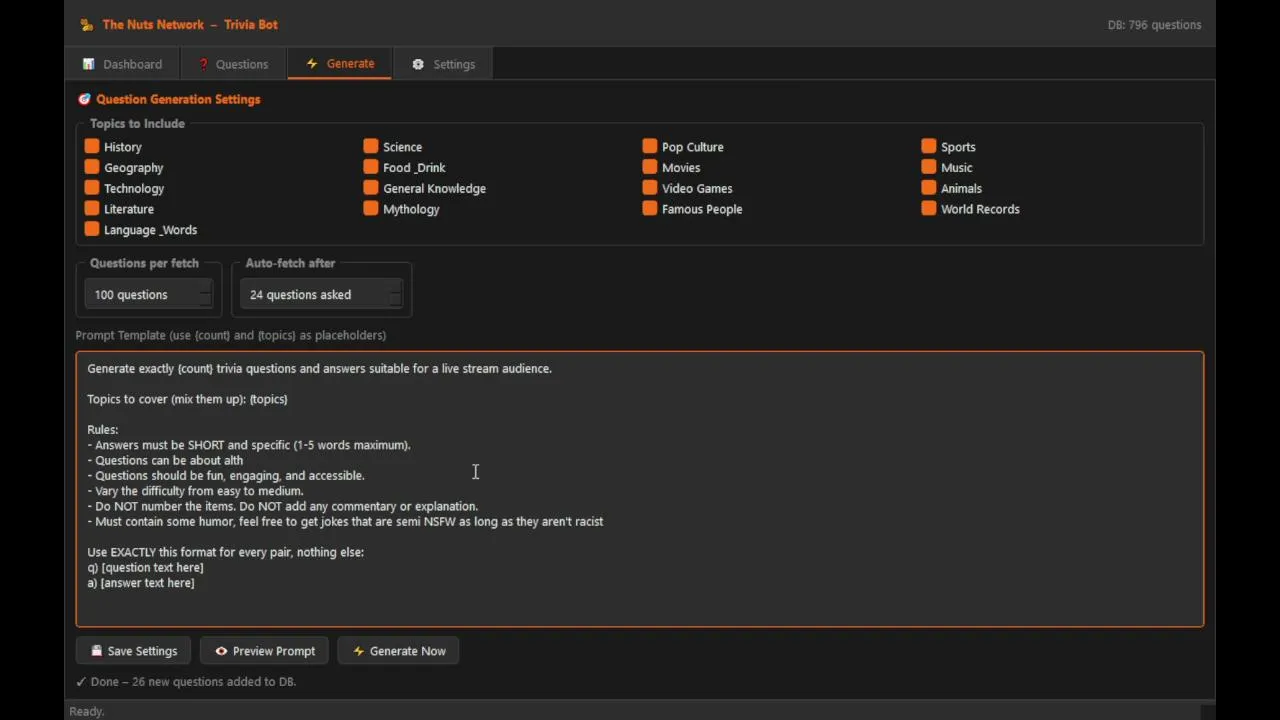Toggle the Science topic checkbox
The height and width of the screenshot is (720, 1280).
click(x=371, y=146)
